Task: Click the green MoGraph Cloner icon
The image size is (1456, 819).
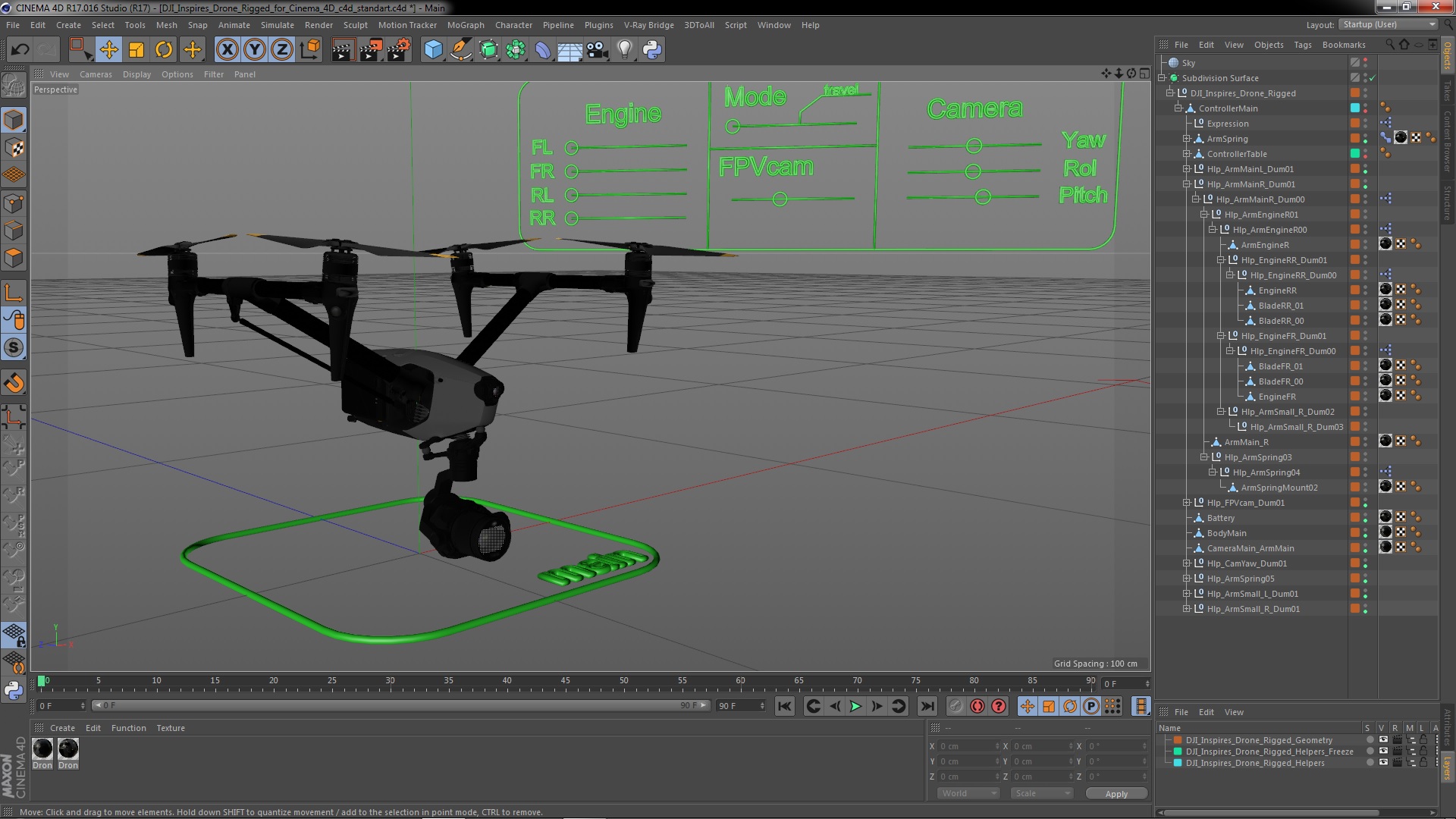Action: coord(516,50)
